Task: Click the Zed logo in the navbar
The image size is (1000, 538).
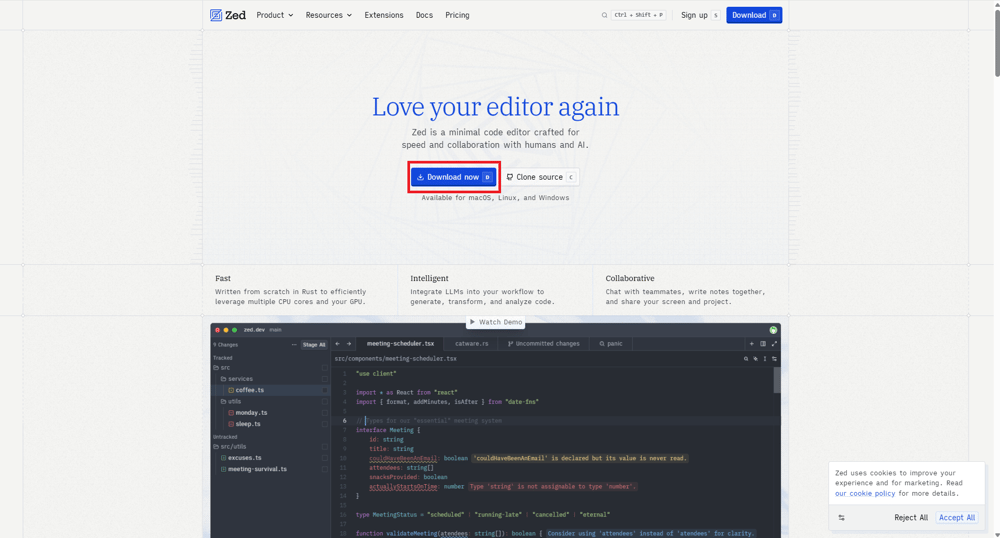Action: click(228, 15)
